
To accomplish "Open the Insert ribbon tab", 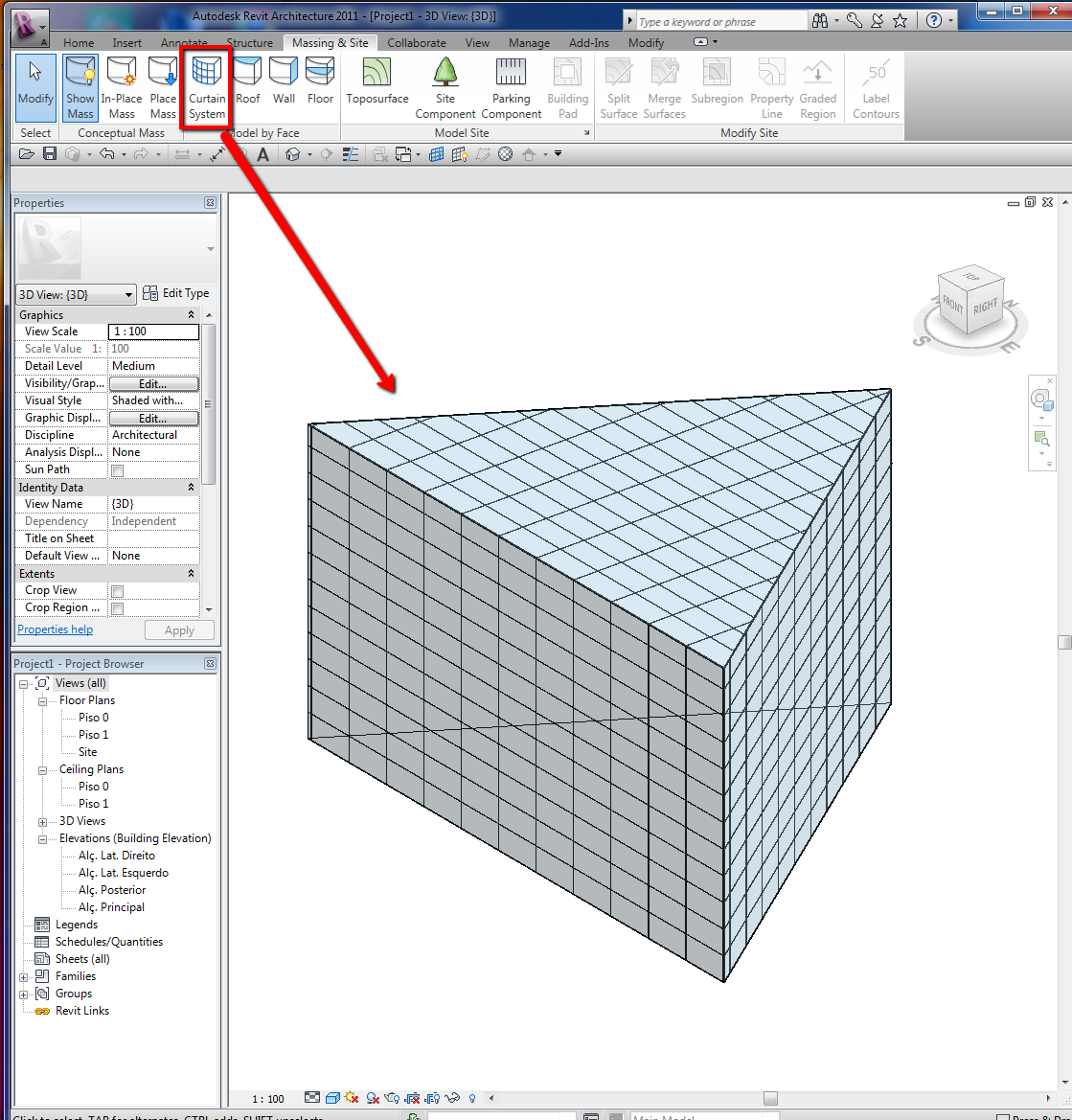I will click(x=126, y=43).
